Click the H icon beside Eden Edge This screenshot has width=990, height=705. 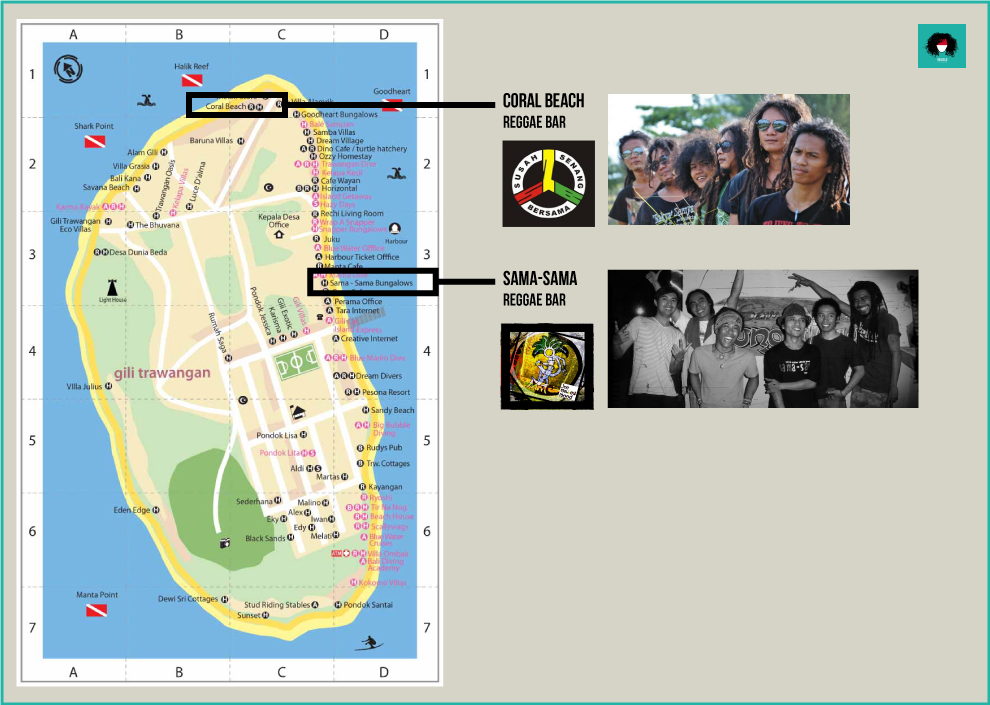coord(156,510)
